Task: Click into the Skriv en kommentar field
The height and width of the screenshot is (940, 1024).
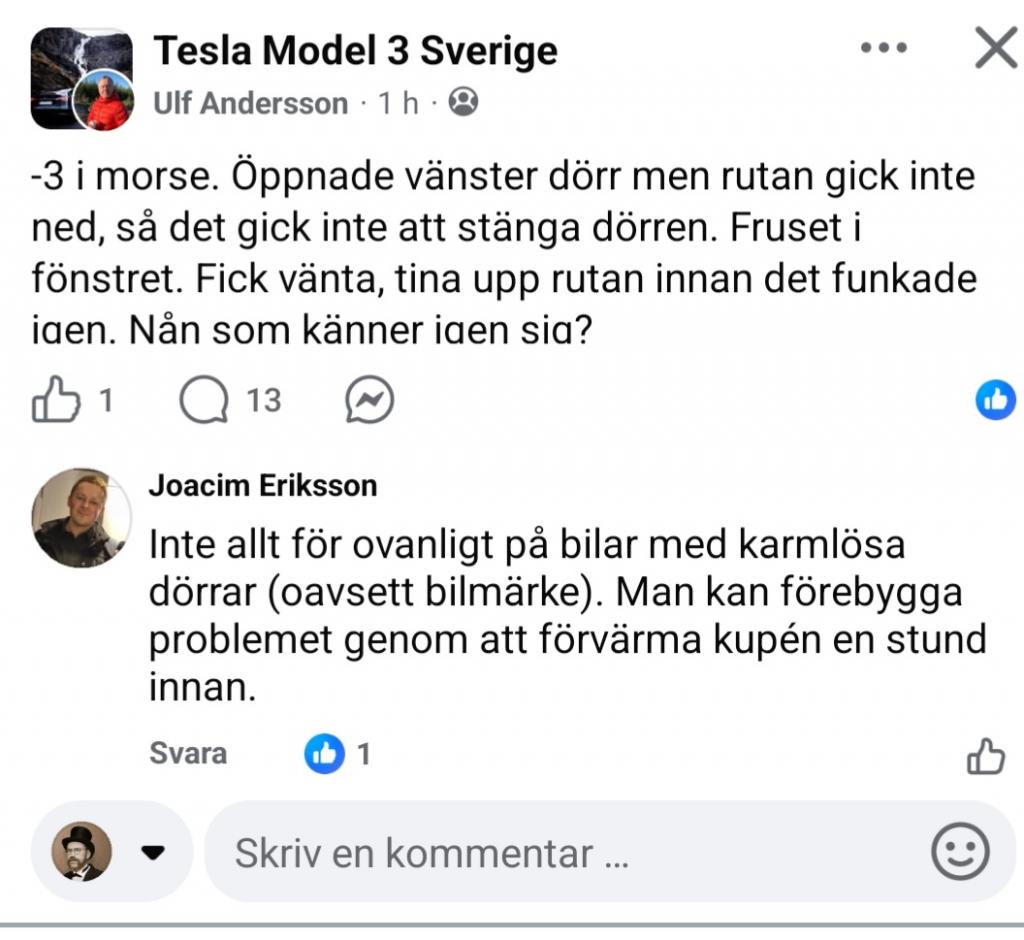Action: point(430,852)
